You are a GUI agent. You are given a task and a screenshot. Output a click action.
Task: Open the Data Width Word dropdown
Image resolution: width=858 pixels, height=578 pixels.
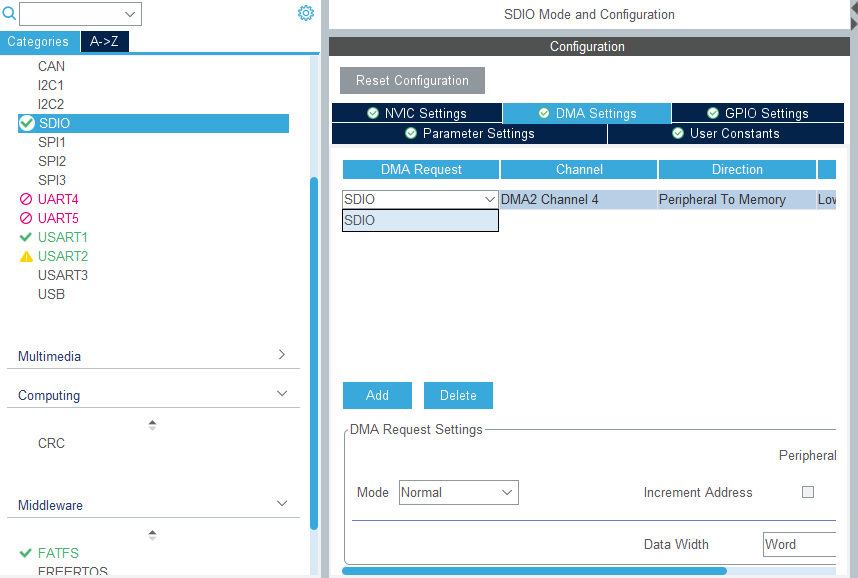click(799, 545)
